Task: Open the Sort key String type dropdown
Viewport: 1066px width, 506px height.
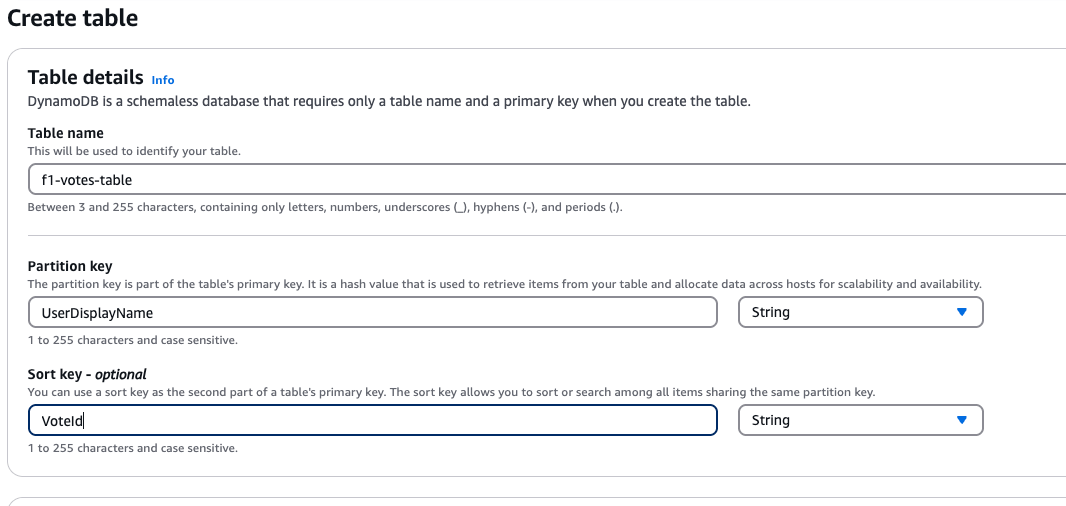Action: 860,420
